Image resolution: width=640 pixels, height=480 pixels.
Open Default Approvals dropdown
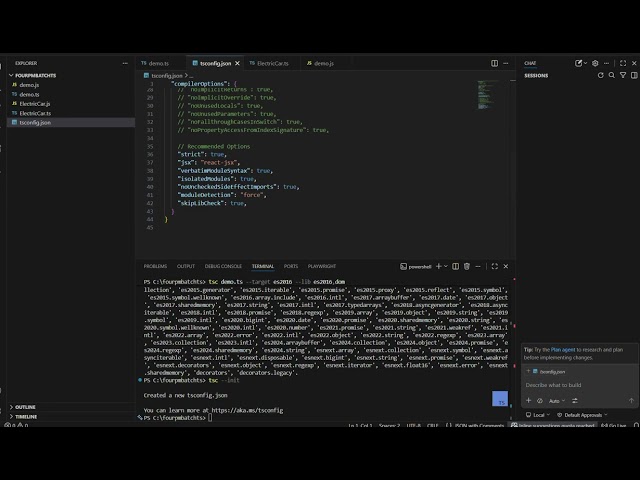pos(582,415)
